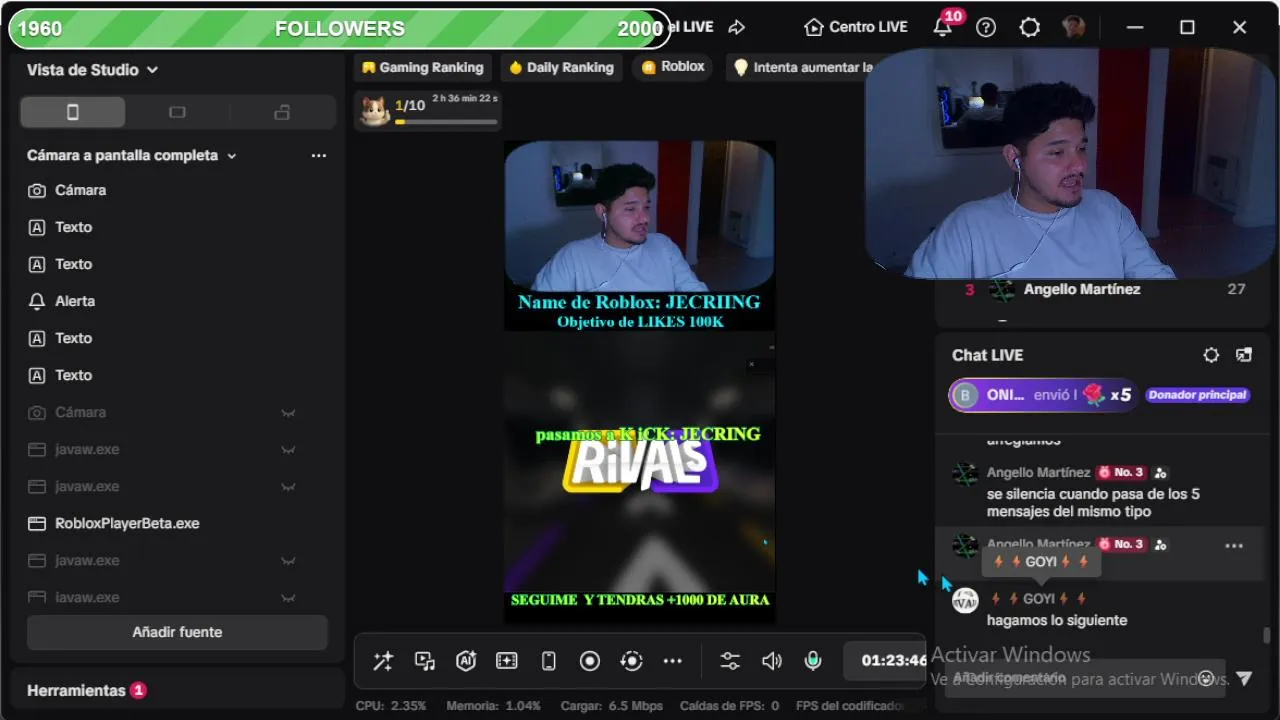Click the window icon of RobloxPlayerBeta.exe
The image size is (1280, 720).
coord(37,523)
